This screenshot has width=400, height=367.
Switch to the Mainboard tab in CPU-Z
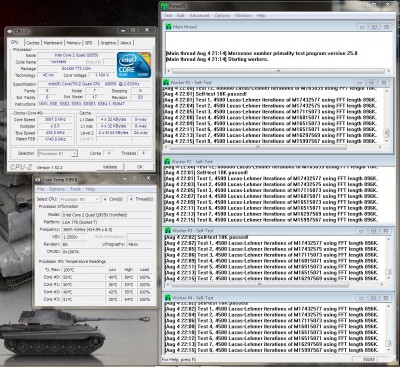click(53, 43)
